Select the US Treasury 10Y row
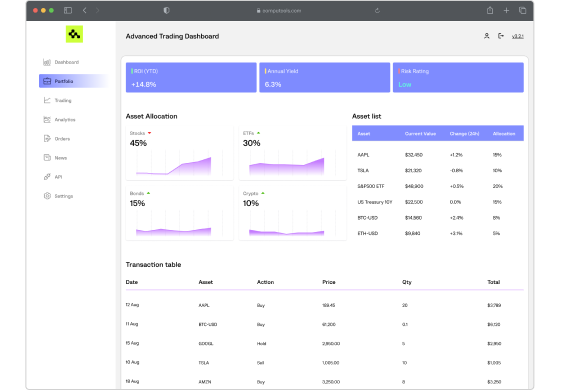Viewport: 561px width, 390px height. point(438,202)
